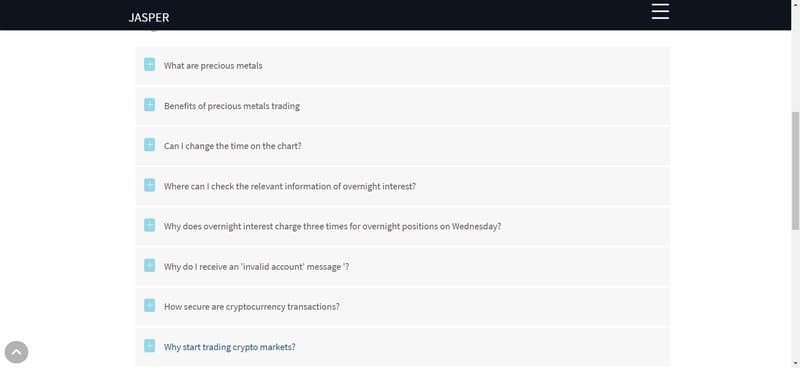The width and height of the screenshot is (800, 368).
Task: Expand Benefits of precious metals trading row
Action: coord(403,106)
